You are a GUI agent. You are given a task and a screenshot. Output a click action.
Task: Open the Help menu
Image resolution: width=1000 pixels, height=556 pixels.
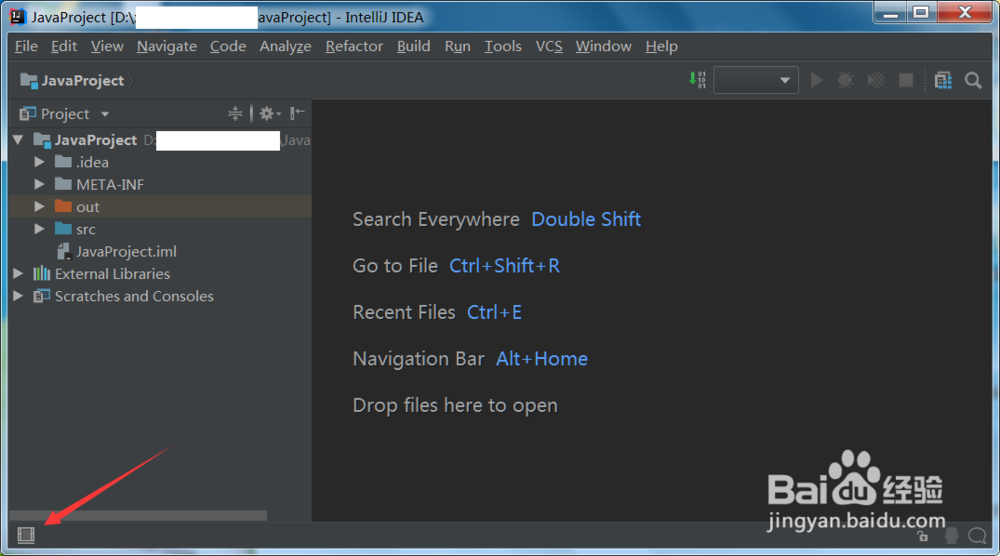click(x=661, y=47)
